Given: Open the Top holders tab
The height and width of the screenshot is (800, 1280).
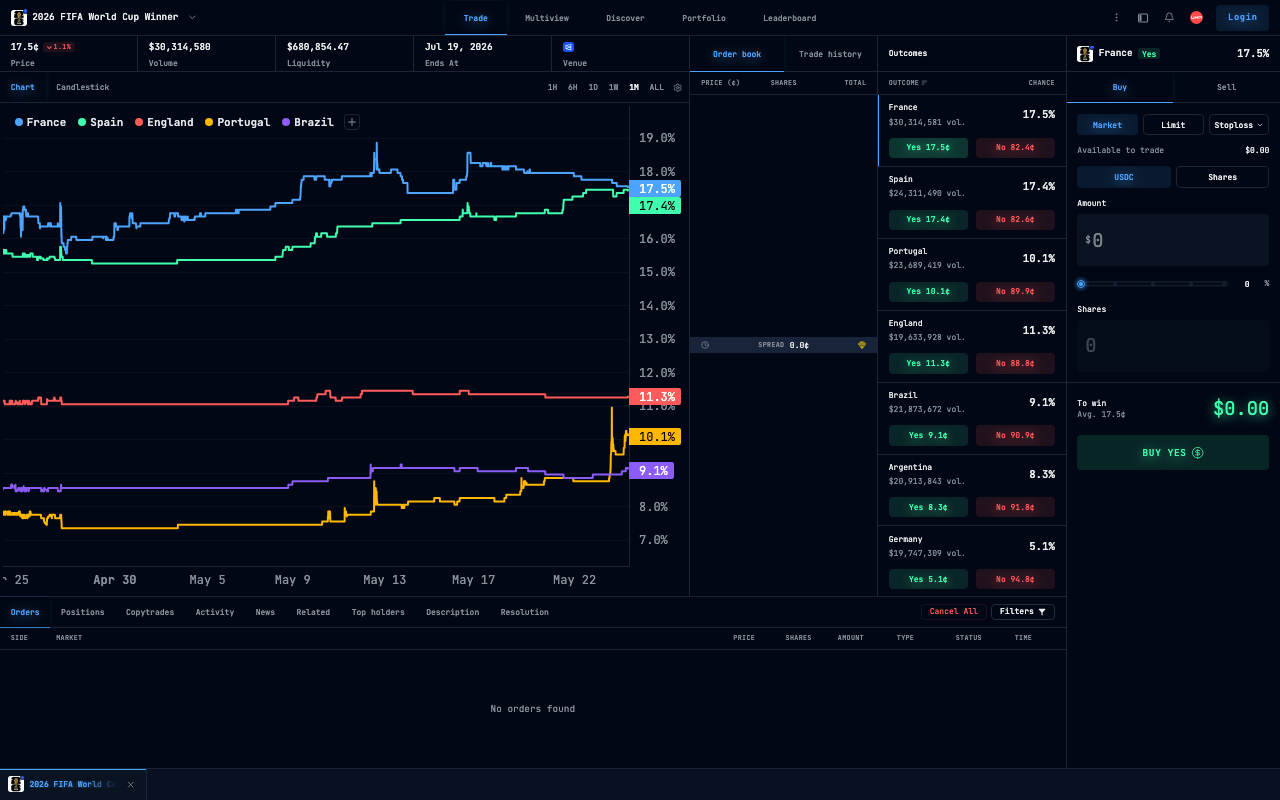Looking at the screenshot, I should point(378,612).
